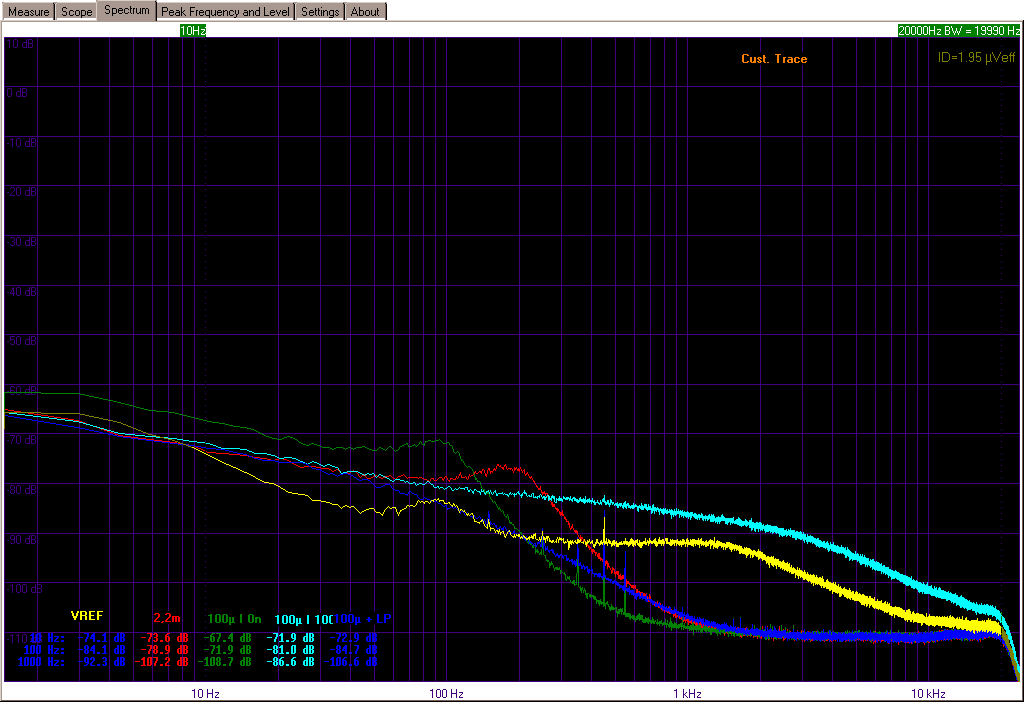Viewport: 1024px width, 702px height.
Task: Click the green -67.4 dB value
Action: tap(227, 638)
